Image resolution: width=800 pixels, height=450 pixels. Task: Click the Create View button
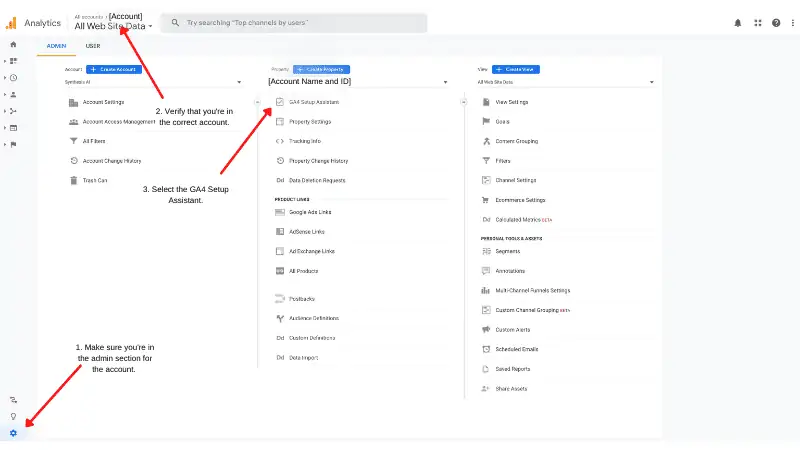pyautogui.click(x=516, y=69)
